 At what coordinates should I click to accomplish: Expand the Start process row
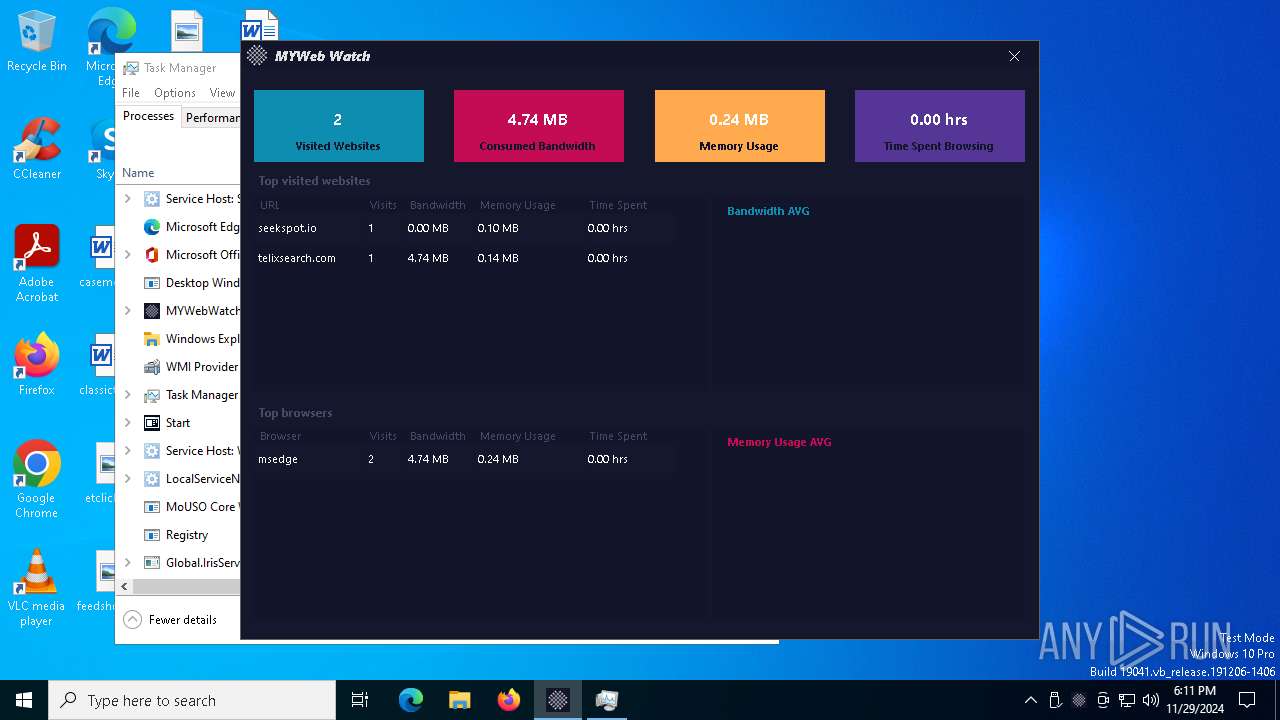[127, 423]
